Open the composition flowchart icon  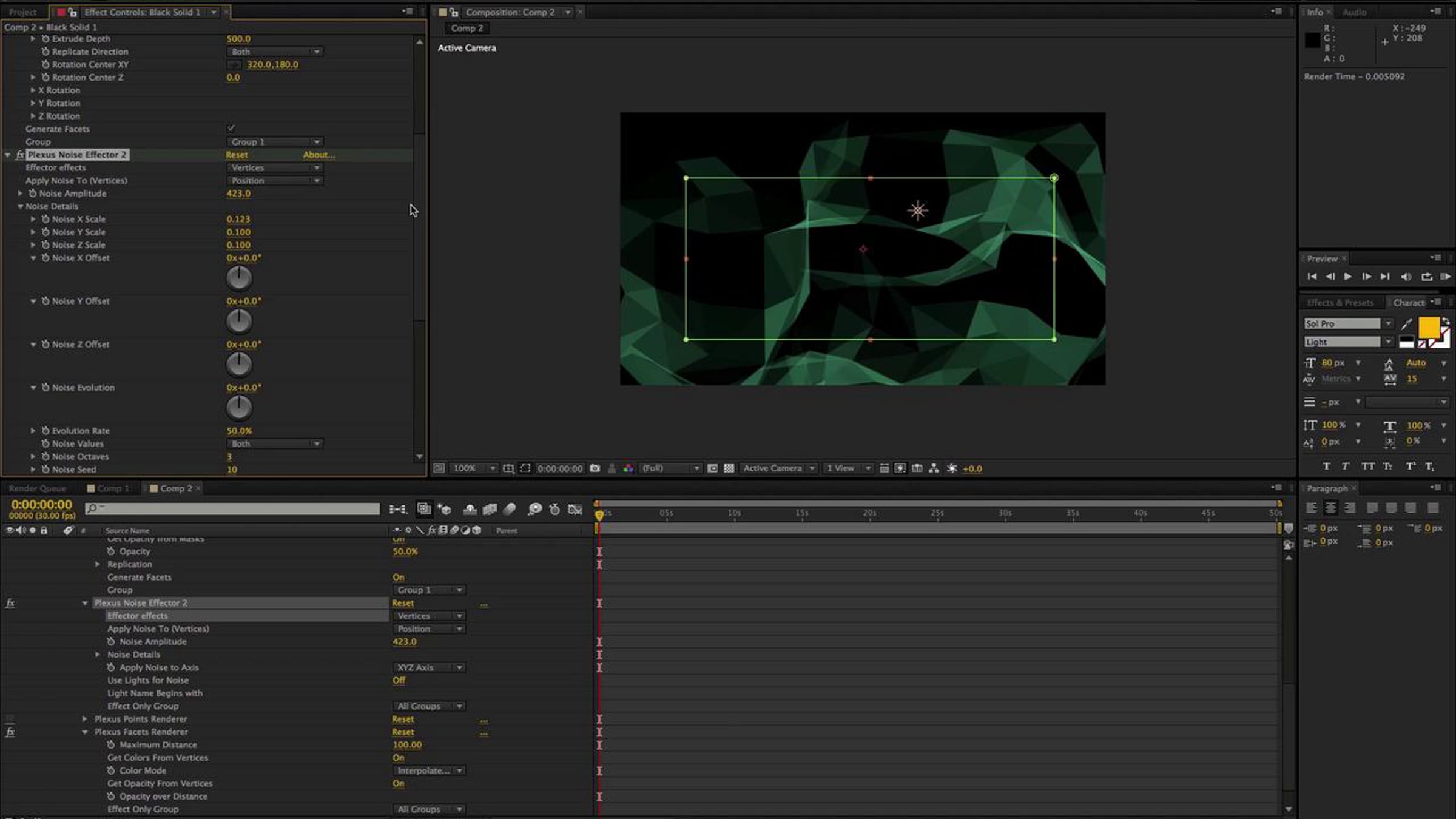[934, 468]
